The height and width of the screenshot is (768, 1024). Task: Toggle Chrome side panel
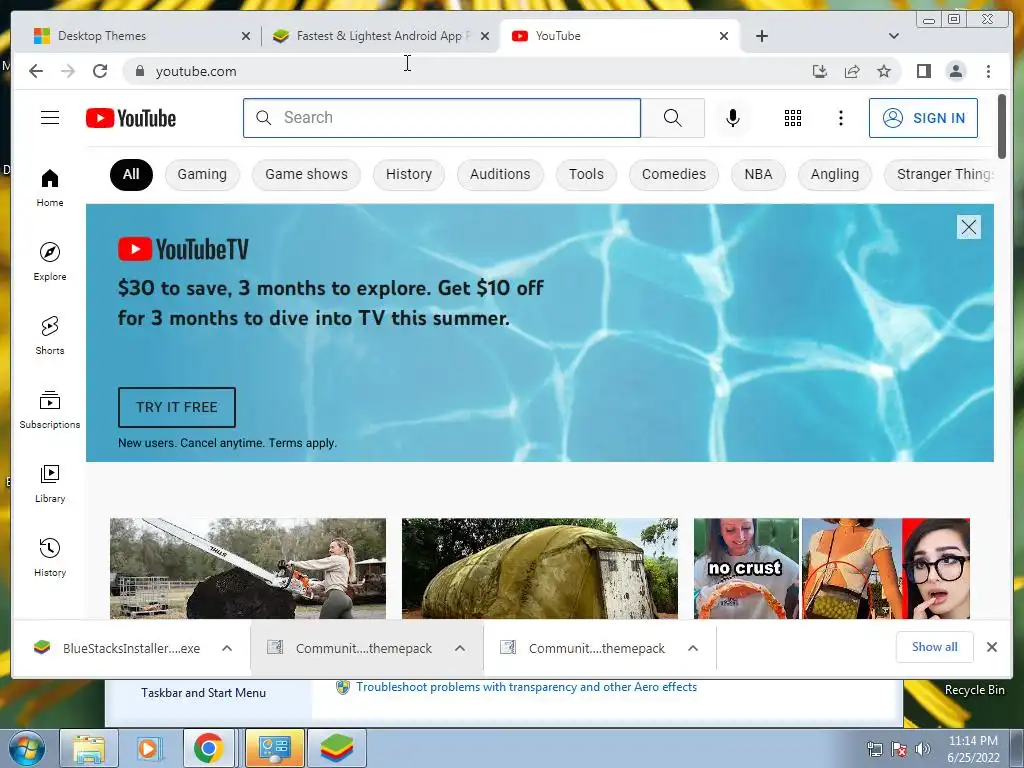pyautogui.click(x=923, y=71)
